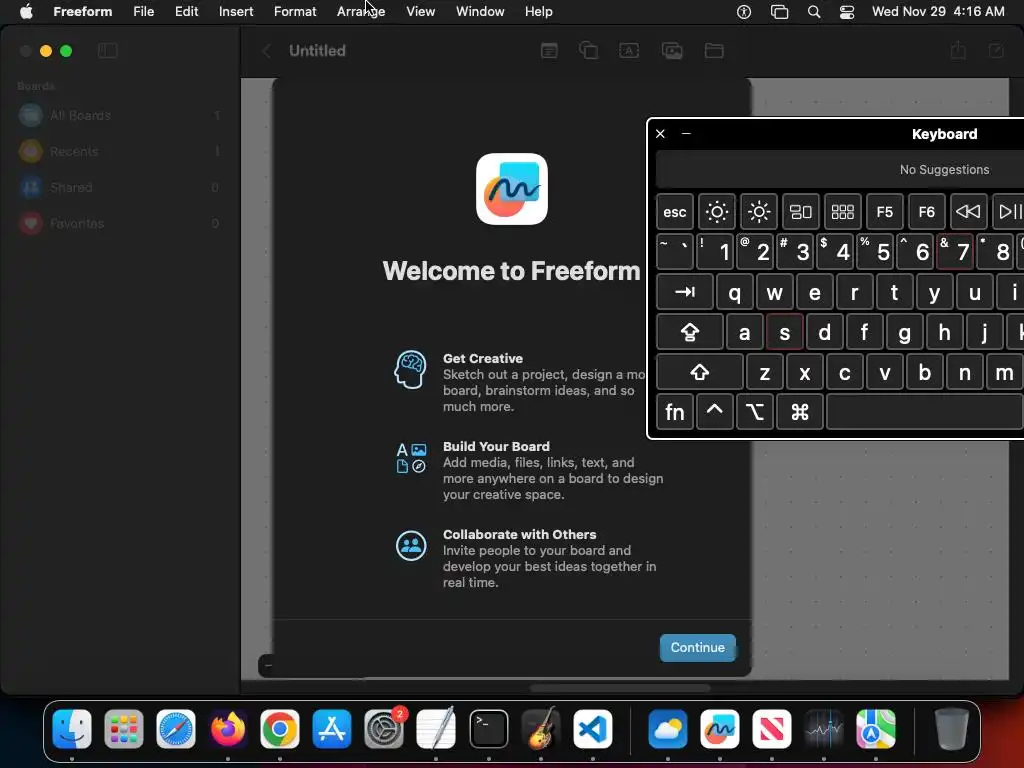The height and width of the screenshot is (768, 1024).
Task: Open the shapes tool in toolbar
Action: pyautogui.click(x=588, y=50)
